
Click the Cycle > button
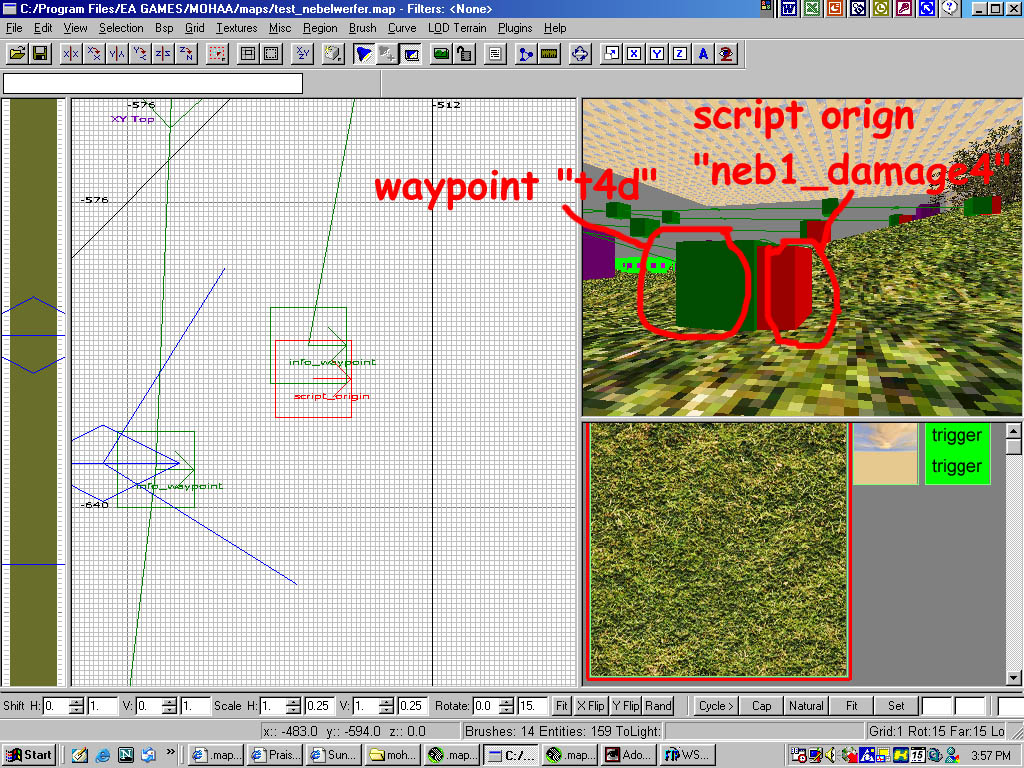tap(717, 705)
